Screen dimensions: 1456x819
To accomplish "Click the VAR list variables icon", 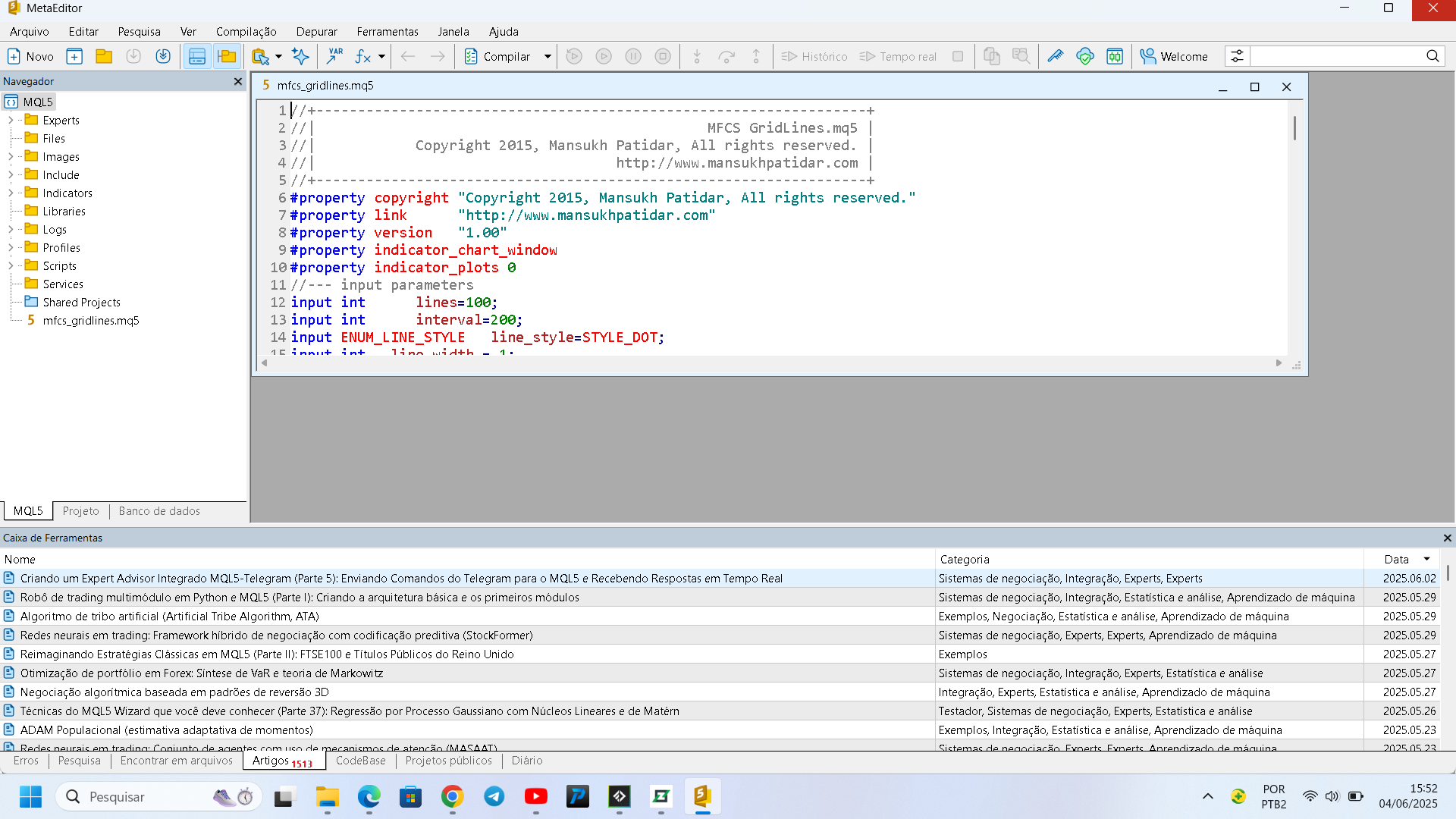I will pyautogui.click(x=334, y=56).
